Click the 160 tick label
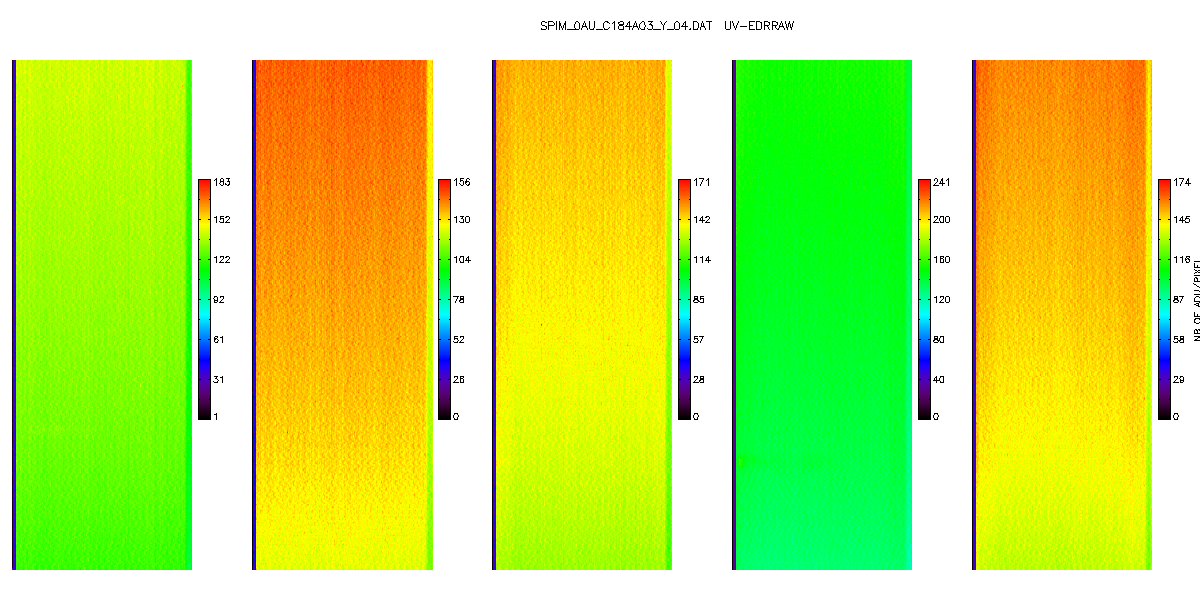The width and height of the screenshot is (1200, 600). click(943, 260)
